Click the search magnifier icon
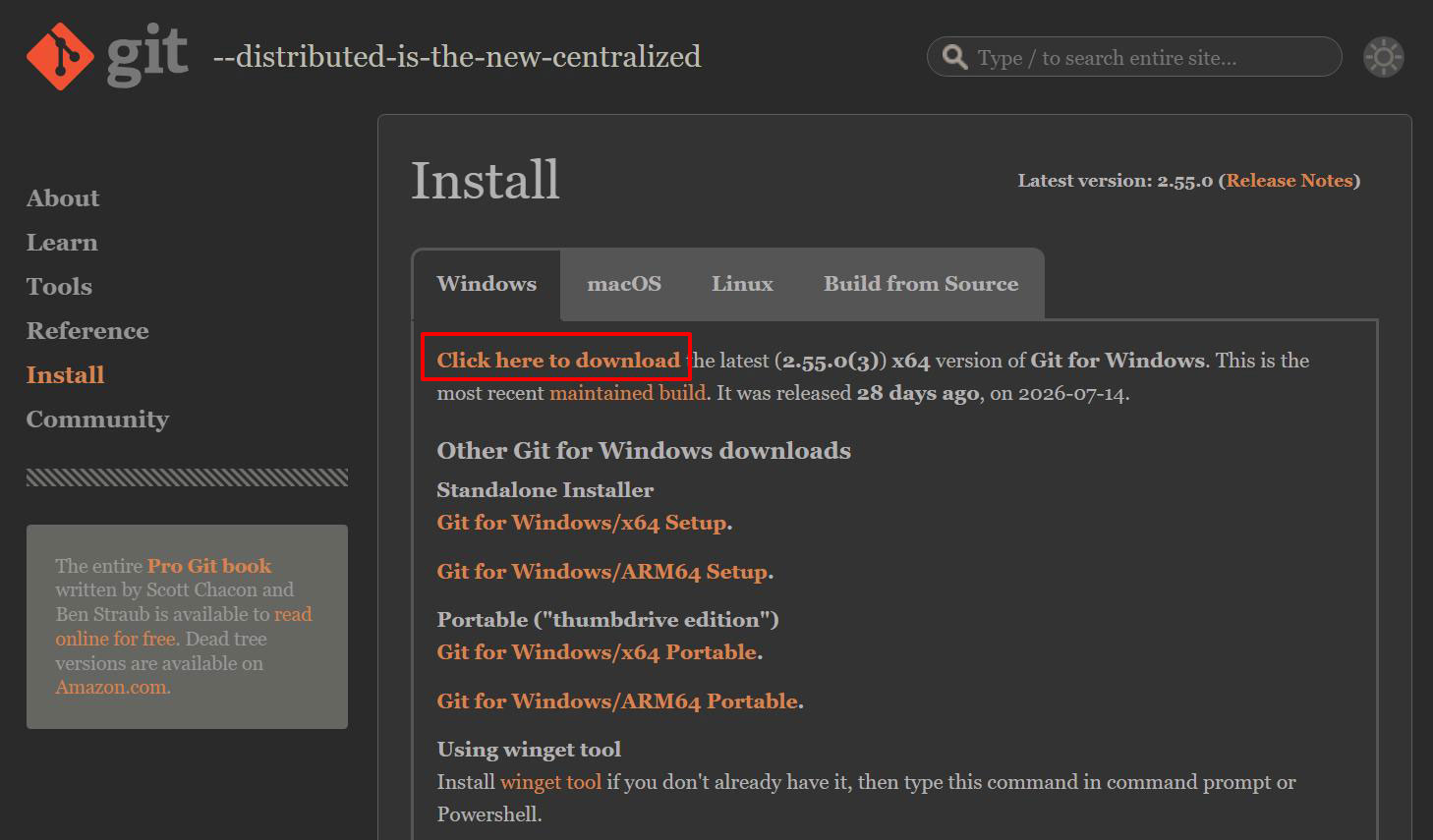 [x=954, y=57]
